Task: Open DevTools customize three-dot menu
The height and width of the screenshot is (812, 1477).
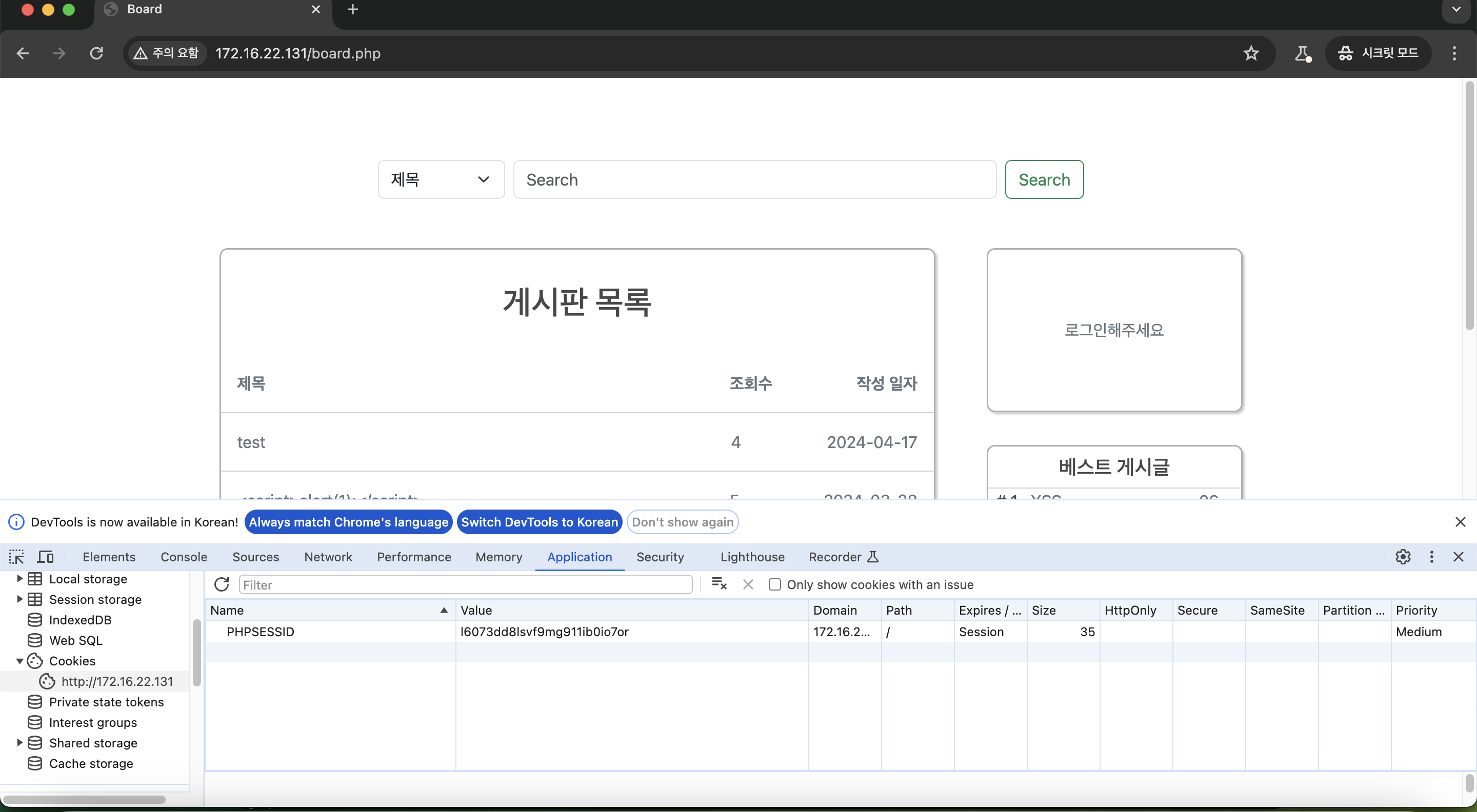Action: coord(1432,557)
